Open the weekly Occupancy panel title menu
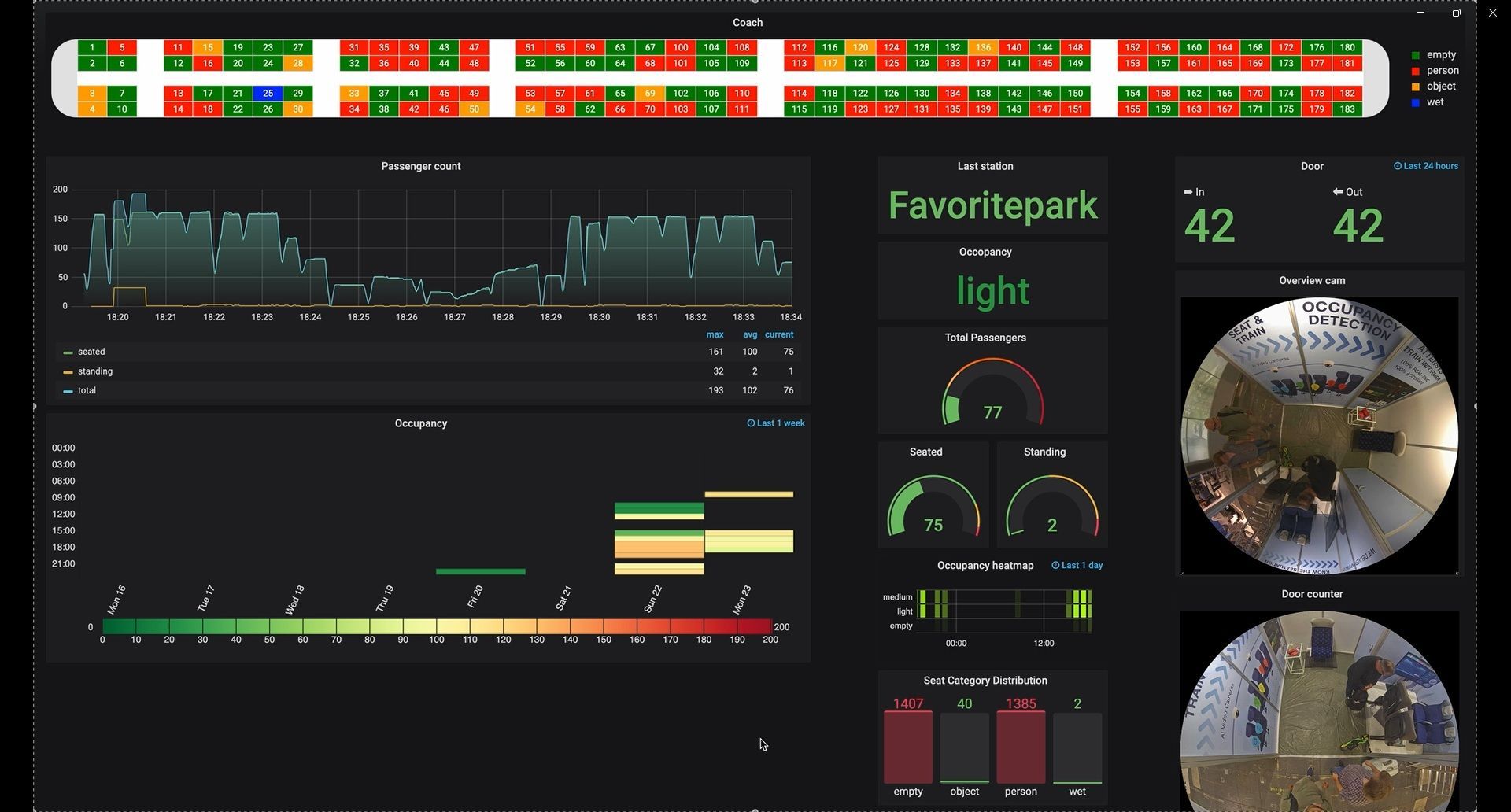 click(421, 423)
